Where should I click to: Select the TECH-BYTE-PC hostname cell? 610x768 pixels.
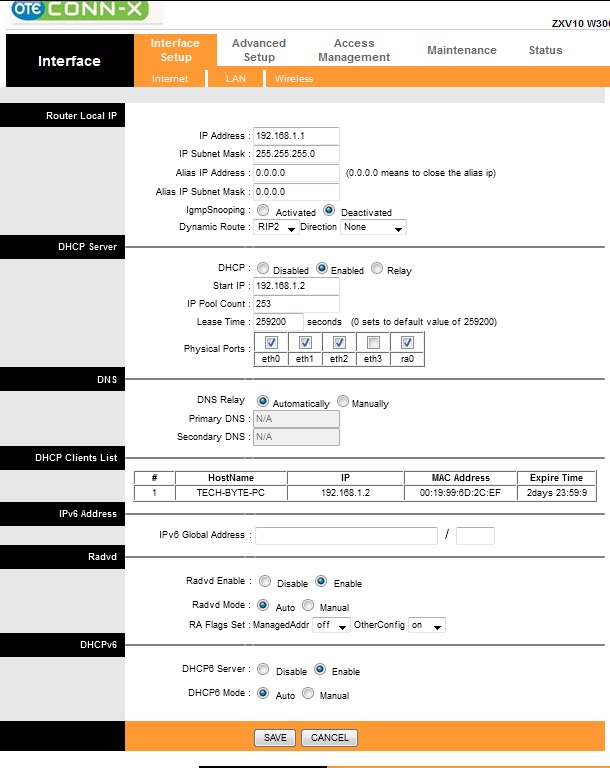[x=231, y=493]
